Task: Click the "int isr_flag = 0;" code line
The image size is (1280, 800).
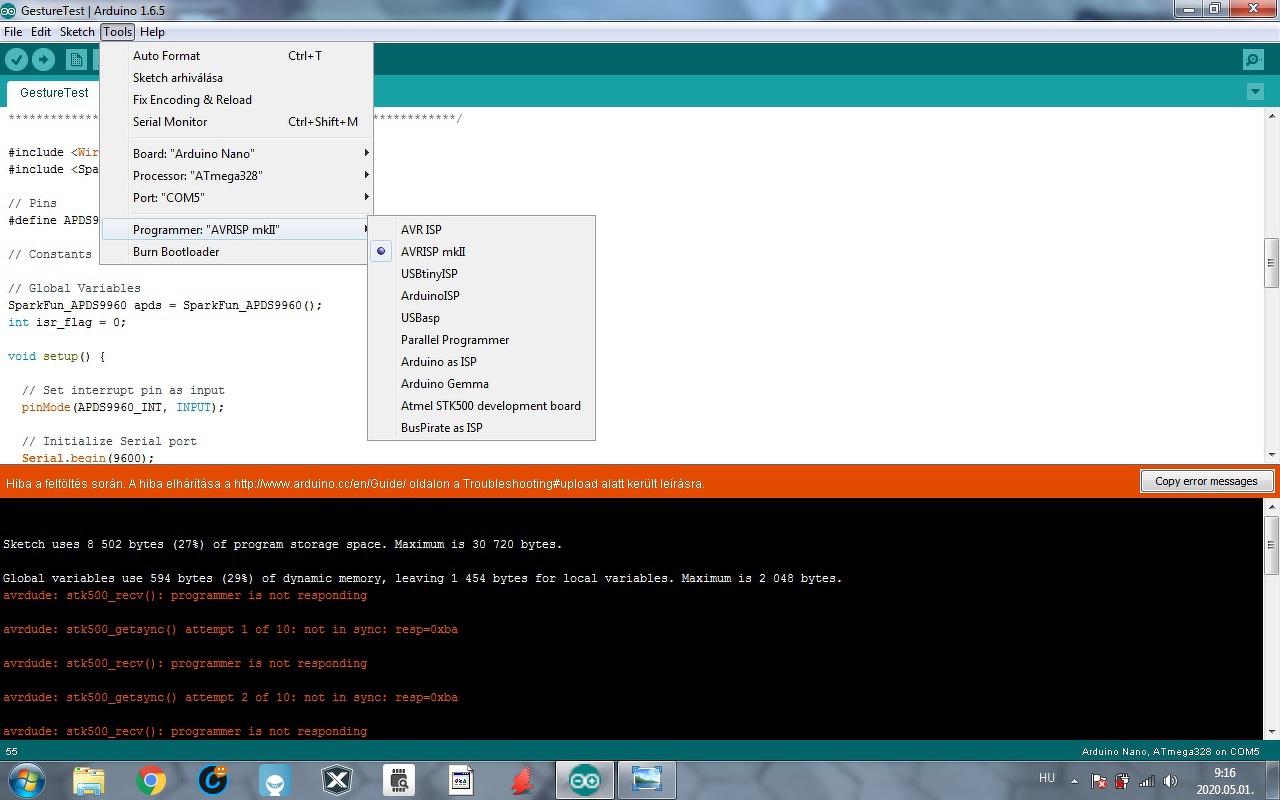Action: point(67,322)
